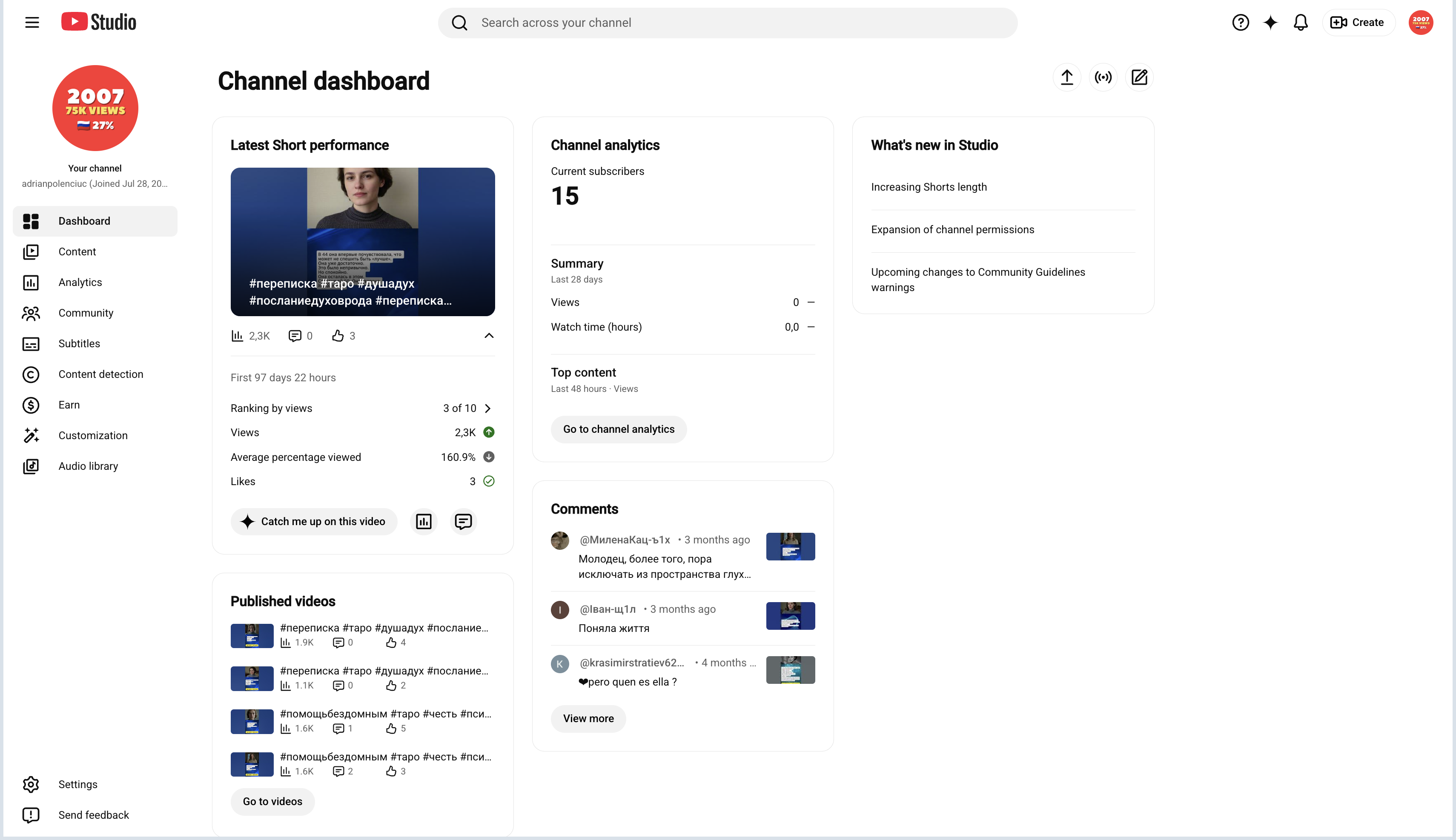The height and width of the screenshot is (840, 1456).
Task: Open published video with 1.1K views
Action: [x=362, y=678]
